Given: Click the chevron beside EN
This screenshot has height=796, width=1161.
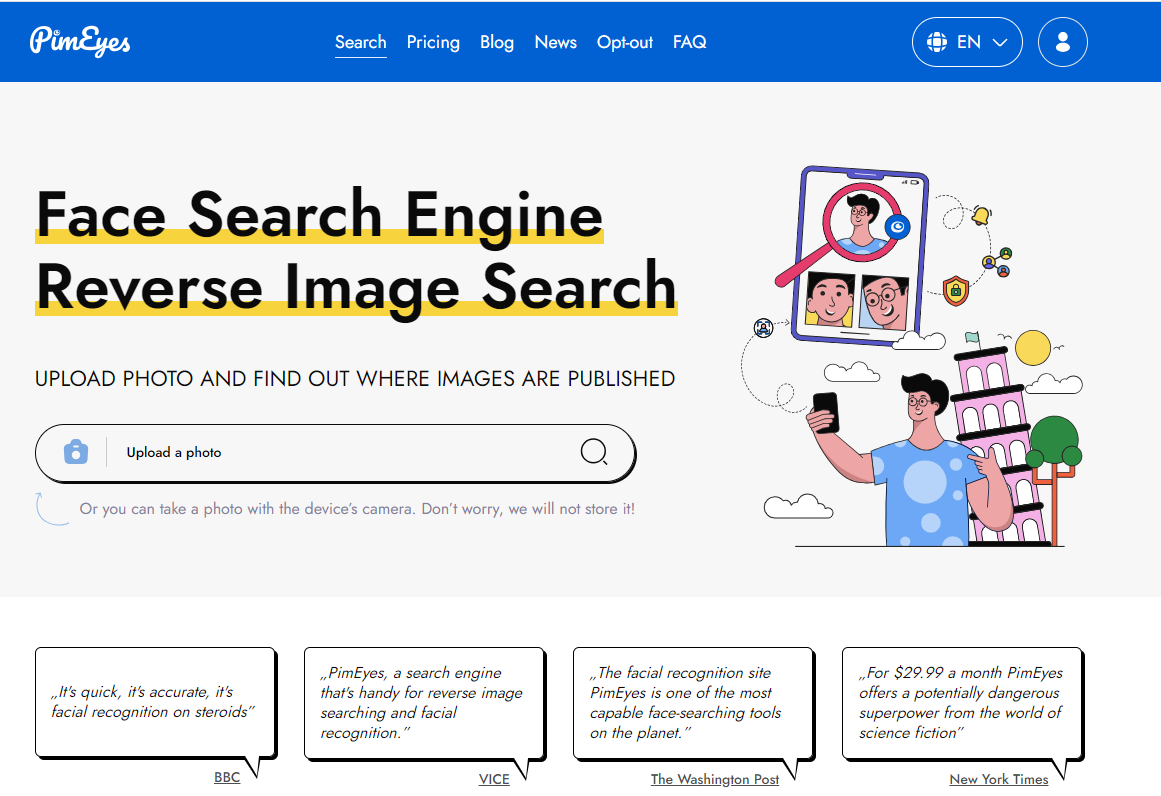Looking at the screenshot, I should pos(1000,43).
